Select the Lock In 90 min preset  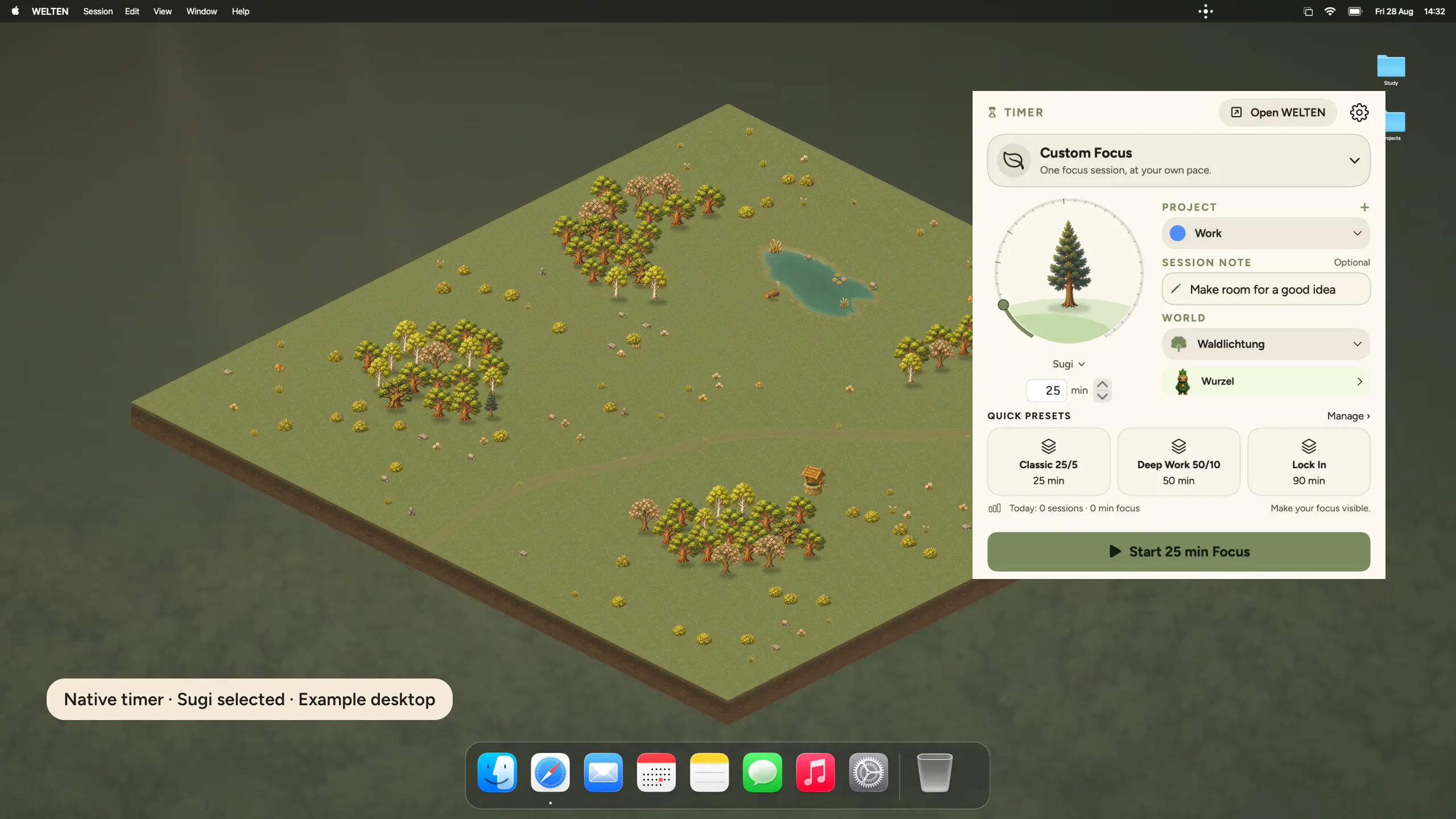click(x=1309, y=461)
